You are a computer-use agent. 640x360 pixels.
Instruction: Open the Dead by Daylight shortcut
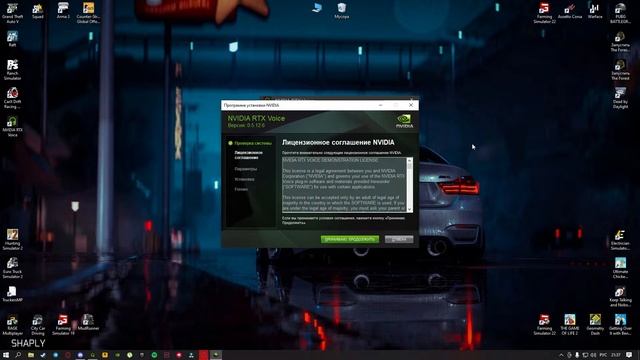pos(620,98)
